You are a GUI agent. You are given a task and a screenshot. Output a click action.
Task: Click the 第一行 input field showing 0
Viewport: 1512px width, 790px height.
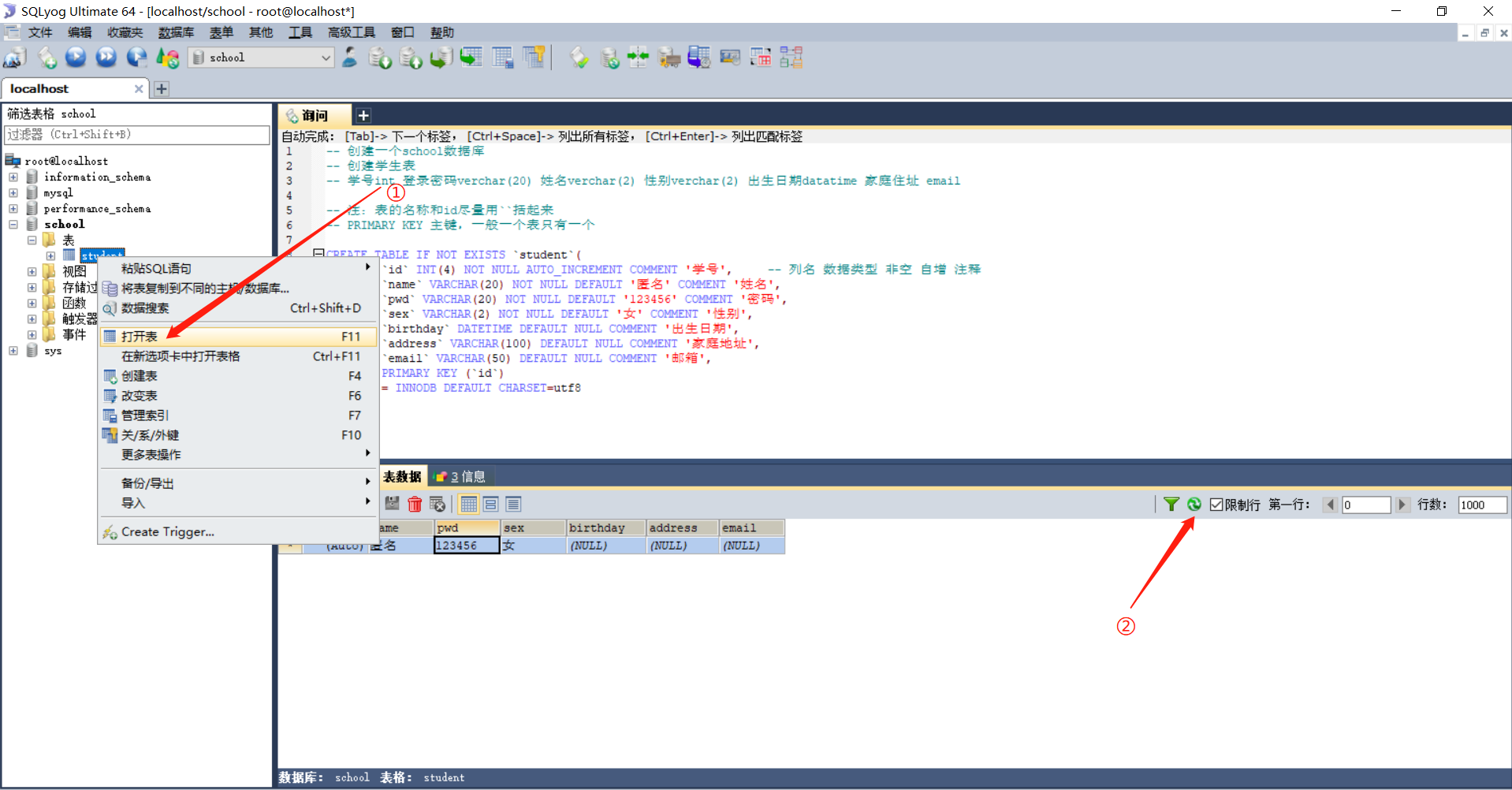click(x=1366, y=505)
